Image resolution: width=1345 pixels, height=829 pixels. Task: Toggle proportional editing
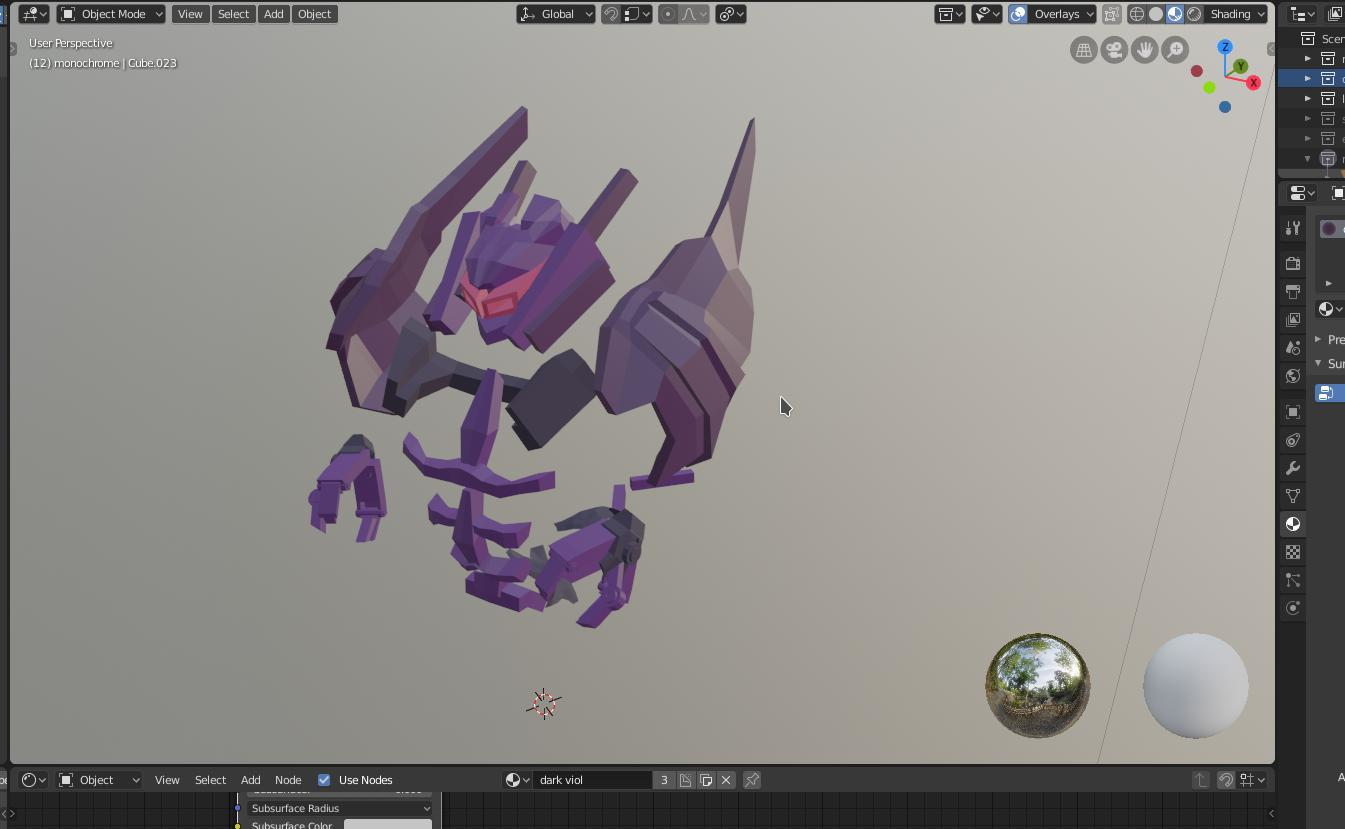pos(668,14)
